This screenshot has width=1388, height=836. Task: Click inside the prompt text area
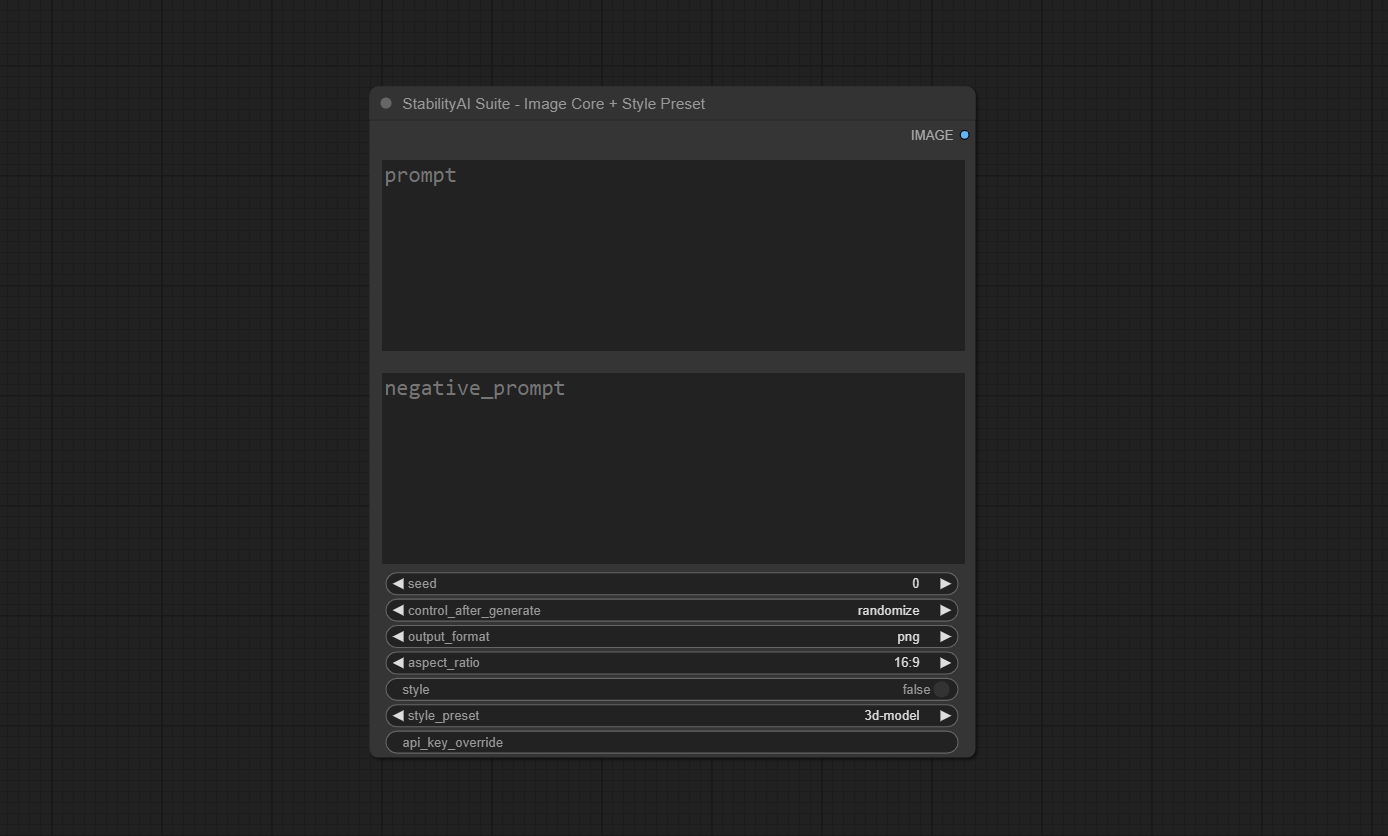[x=673, y=255]
